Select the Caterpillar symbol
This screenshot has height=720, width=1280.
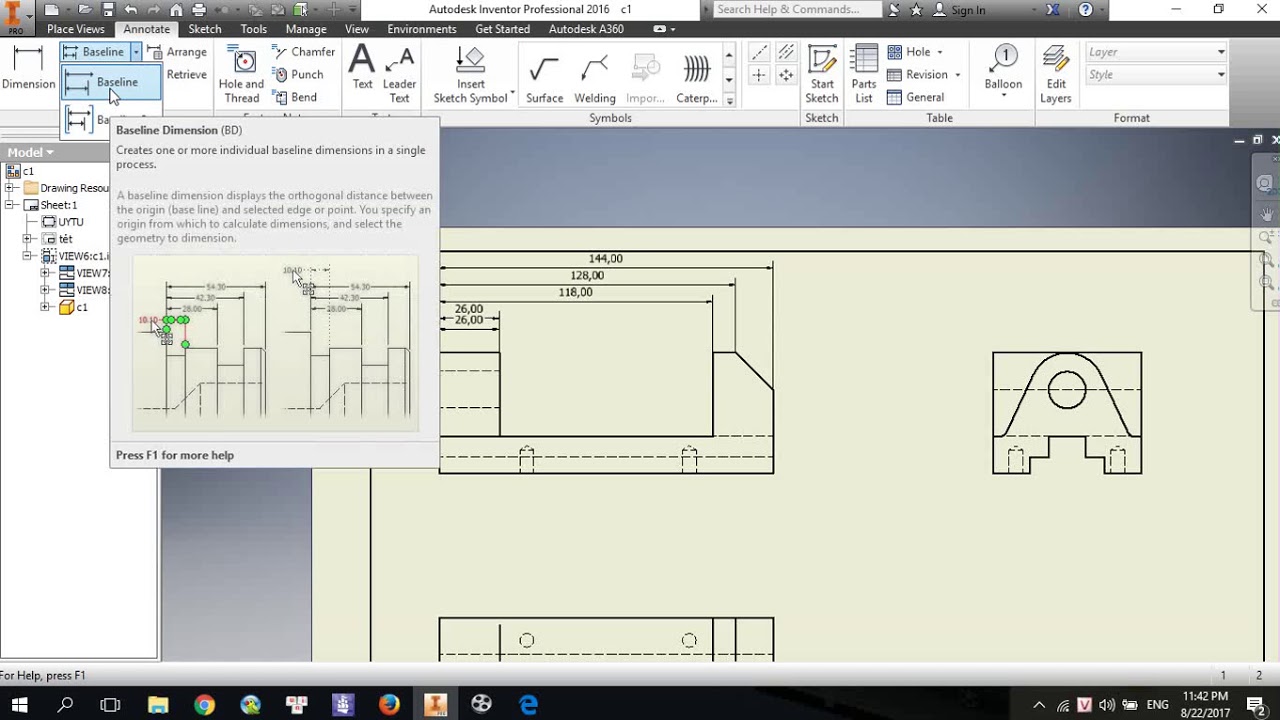point(696,78)
